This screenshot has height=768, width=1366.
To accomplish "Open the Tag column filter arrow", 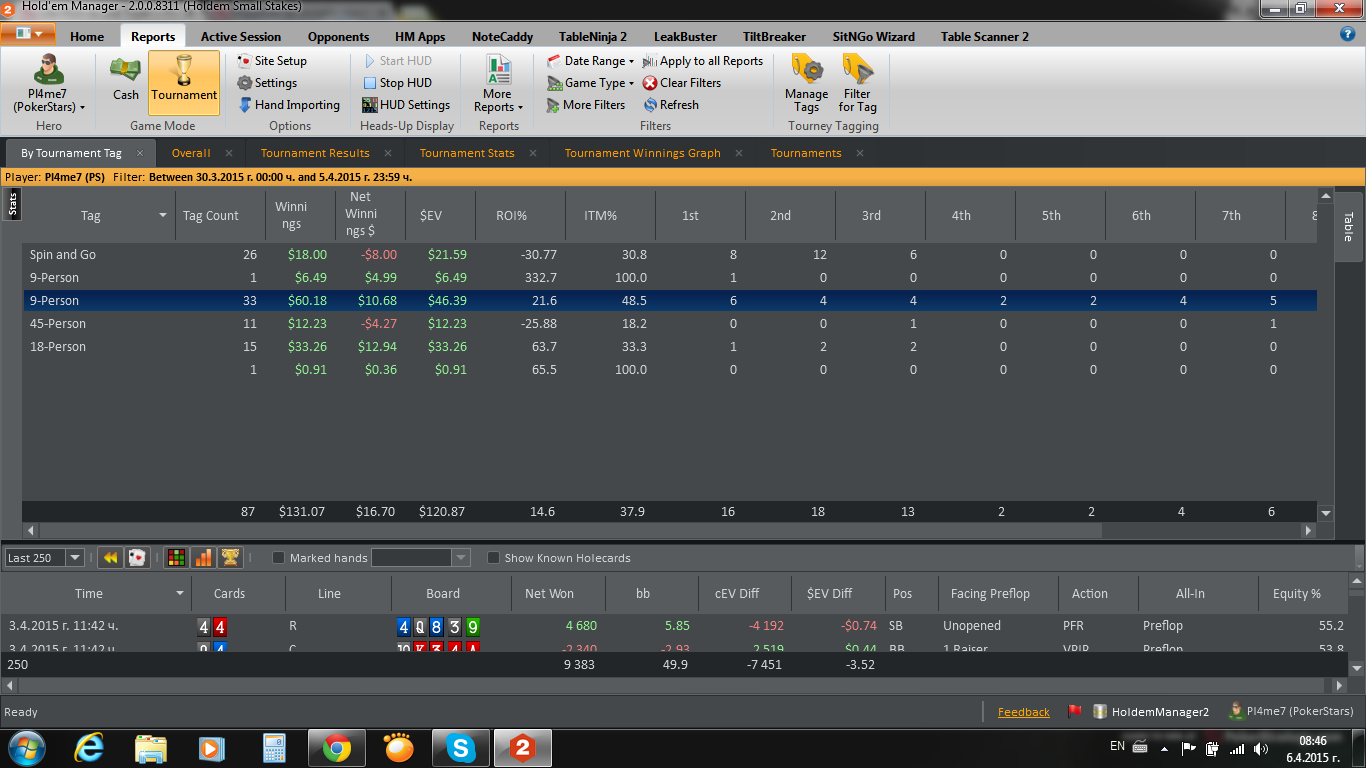I will (x=163, y=216).
